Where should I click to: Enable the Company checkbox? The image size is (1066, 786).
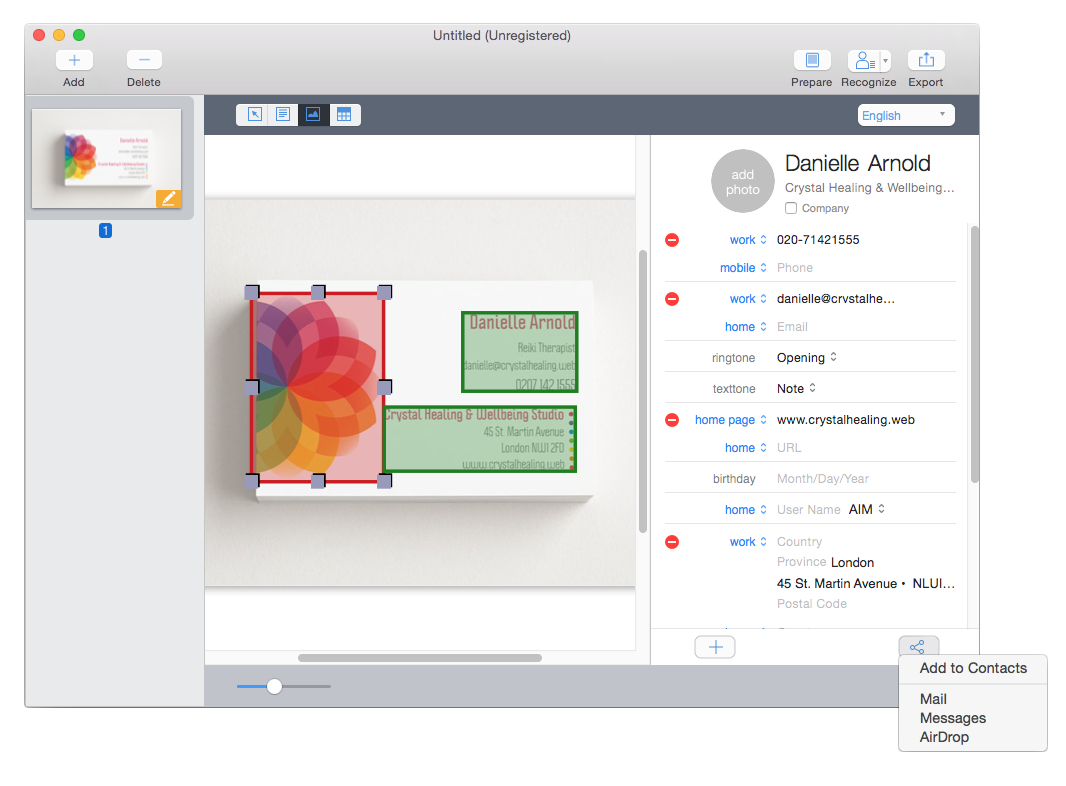tap(791, 208)
